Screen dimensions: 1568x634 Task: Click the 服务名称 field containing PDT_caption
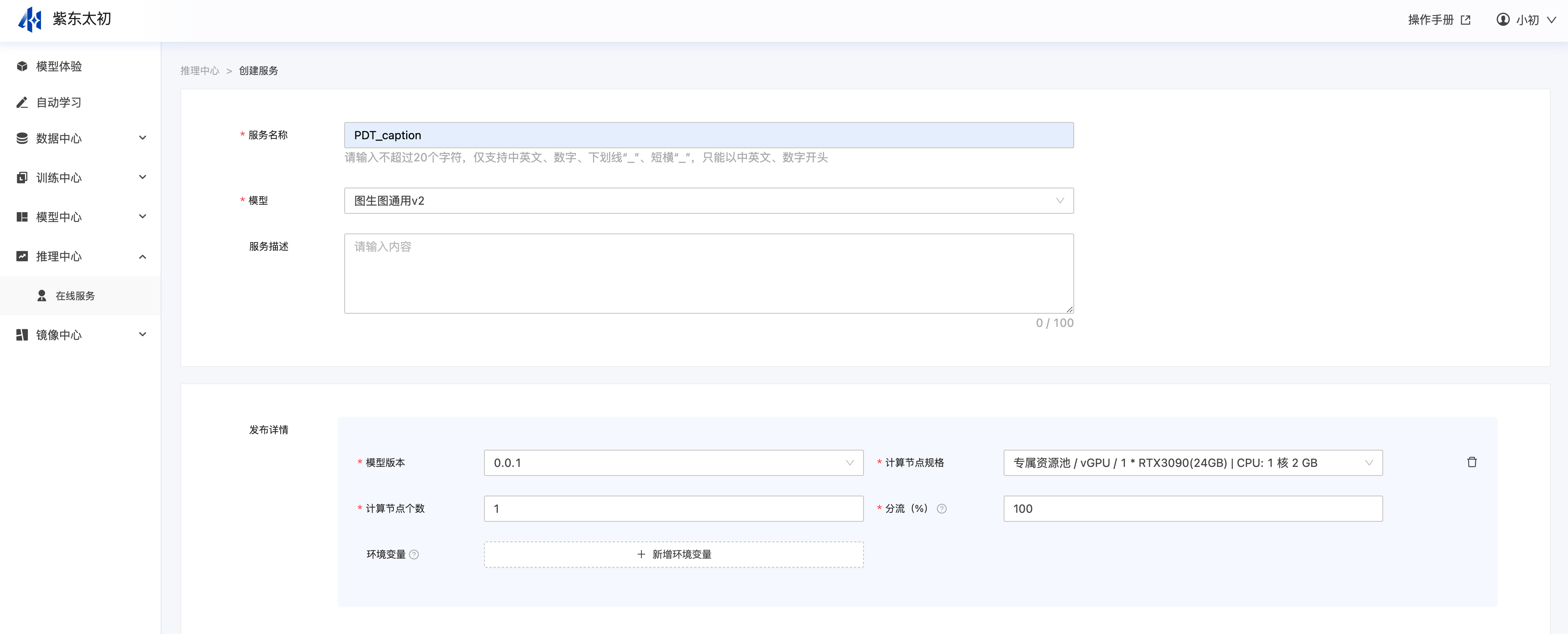[x=709, y=135]
